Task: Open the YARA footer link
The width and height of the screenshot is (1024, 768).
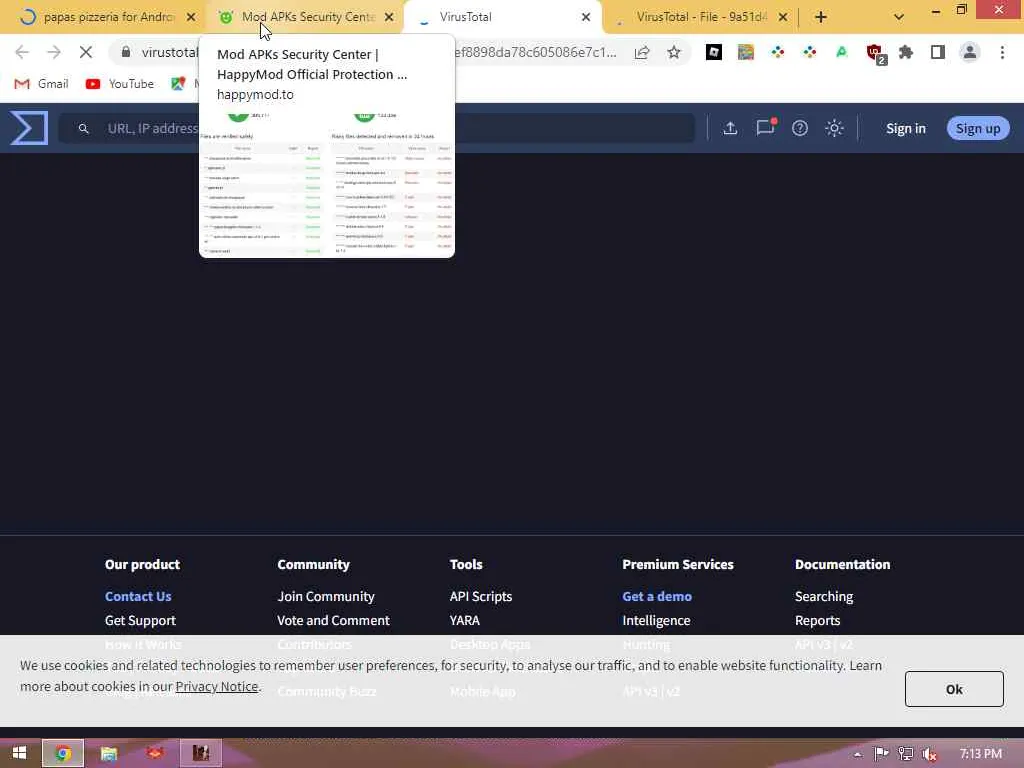Action: (x=464, y=620)
